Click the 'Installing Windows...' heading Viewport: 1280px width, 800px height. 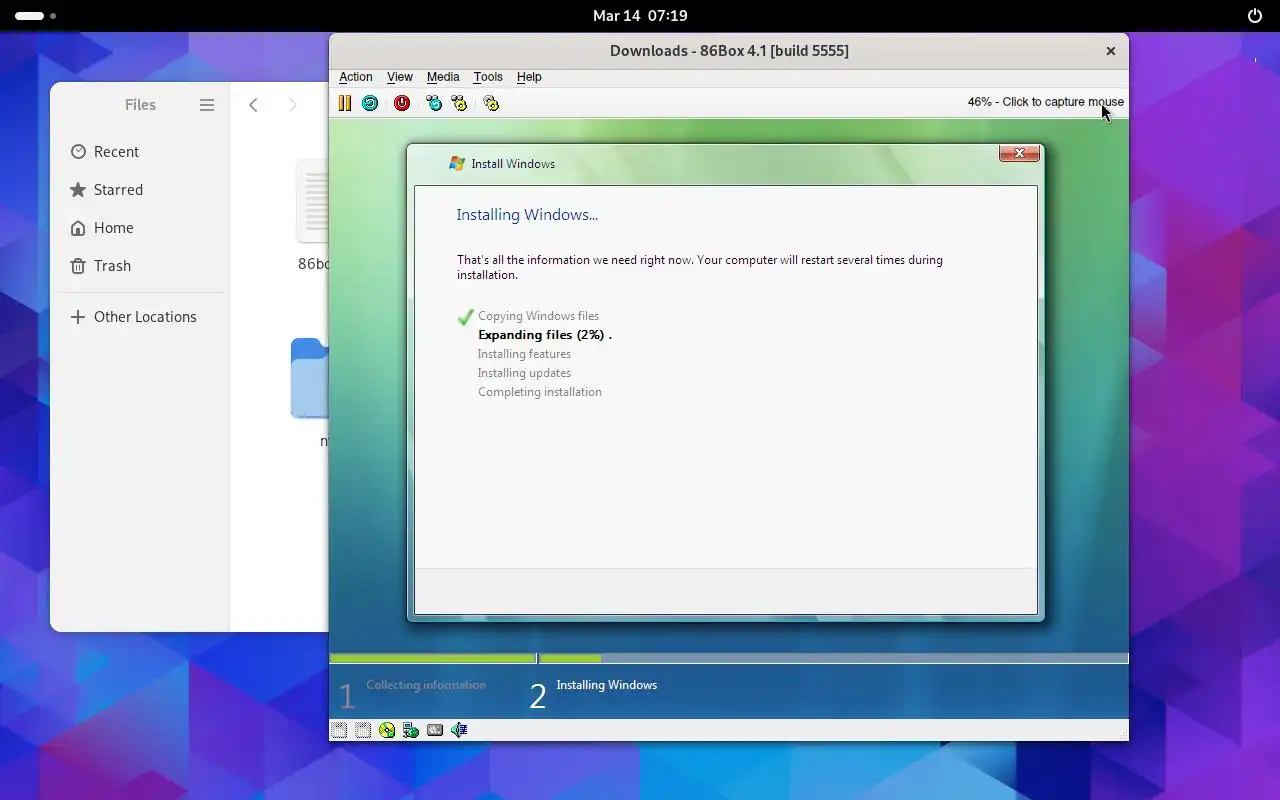point(527,215)
